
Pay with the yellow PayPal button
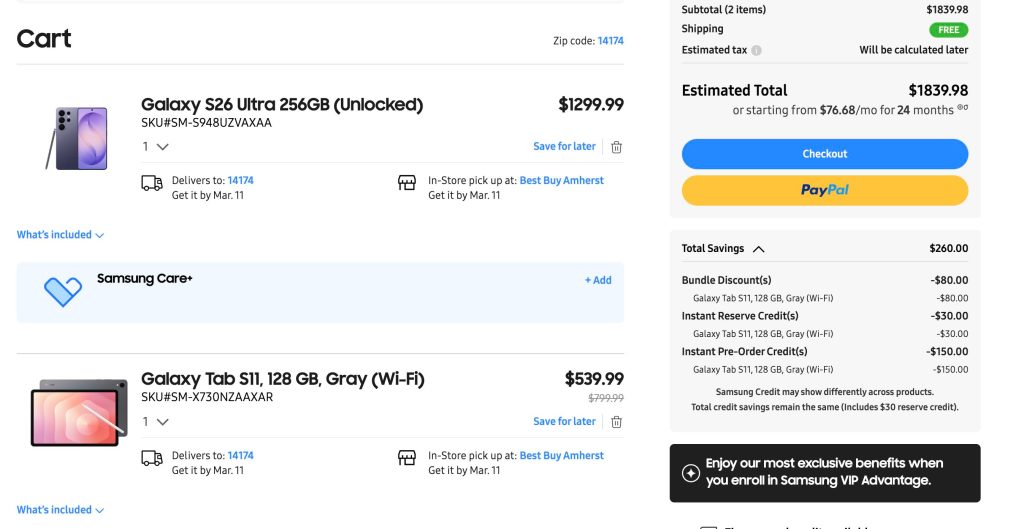[x=824, y=190]
